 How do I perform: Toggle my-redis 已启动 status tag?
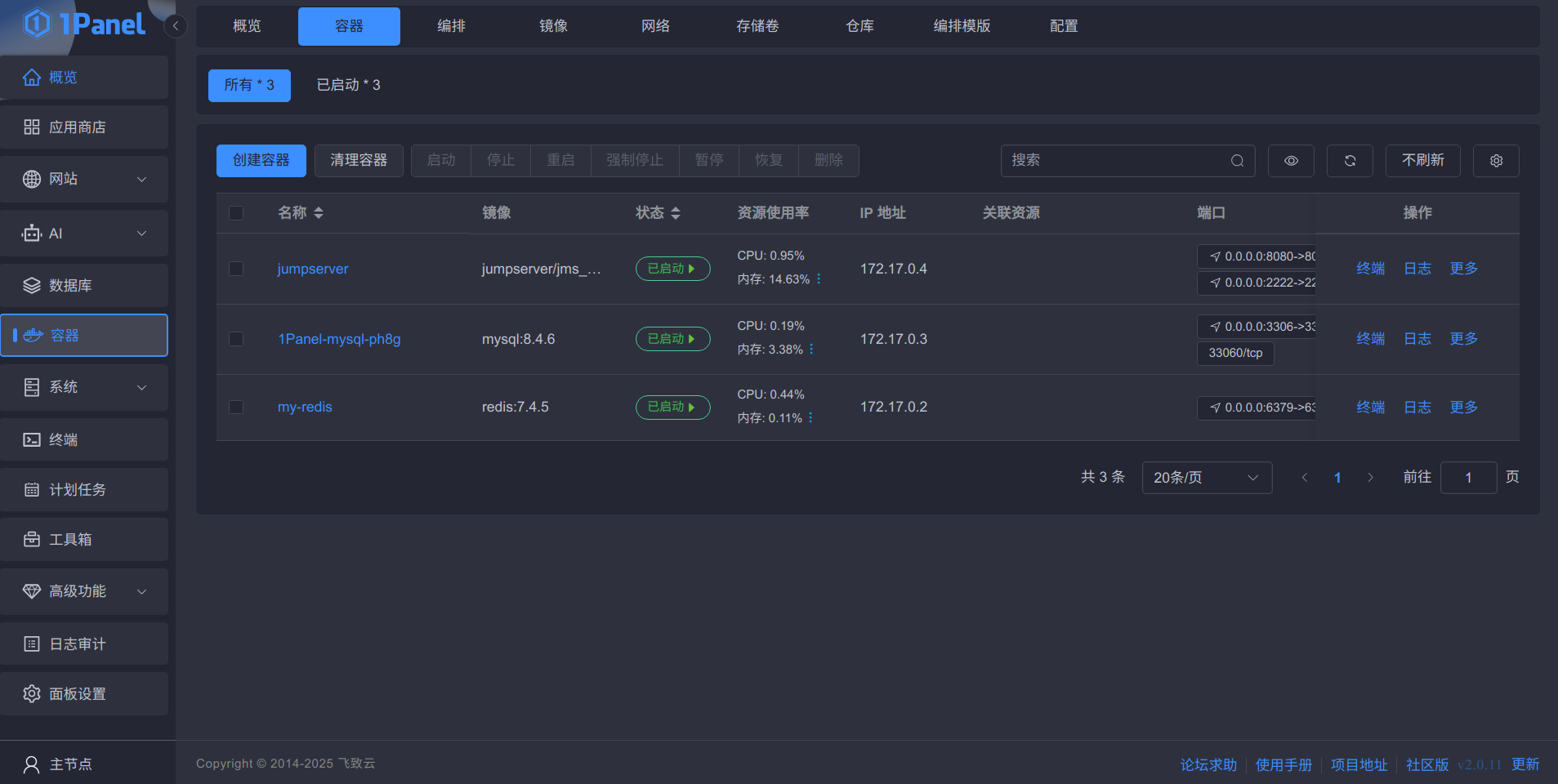tap(672, 407)
